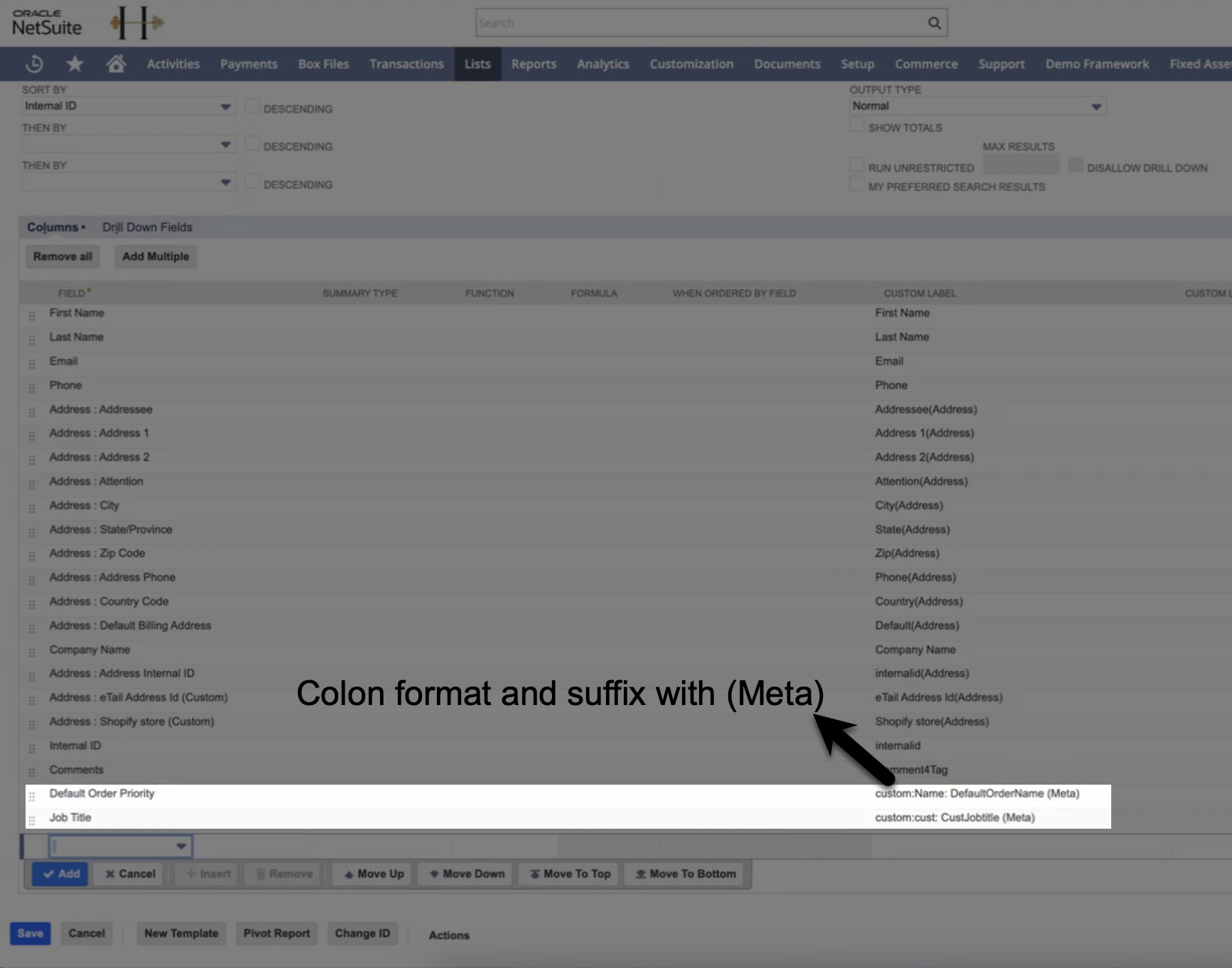Screen dimensions: 1232x968
Task: Grab the drag handle of Address : Shopify store row
Action: click(32, 724)
